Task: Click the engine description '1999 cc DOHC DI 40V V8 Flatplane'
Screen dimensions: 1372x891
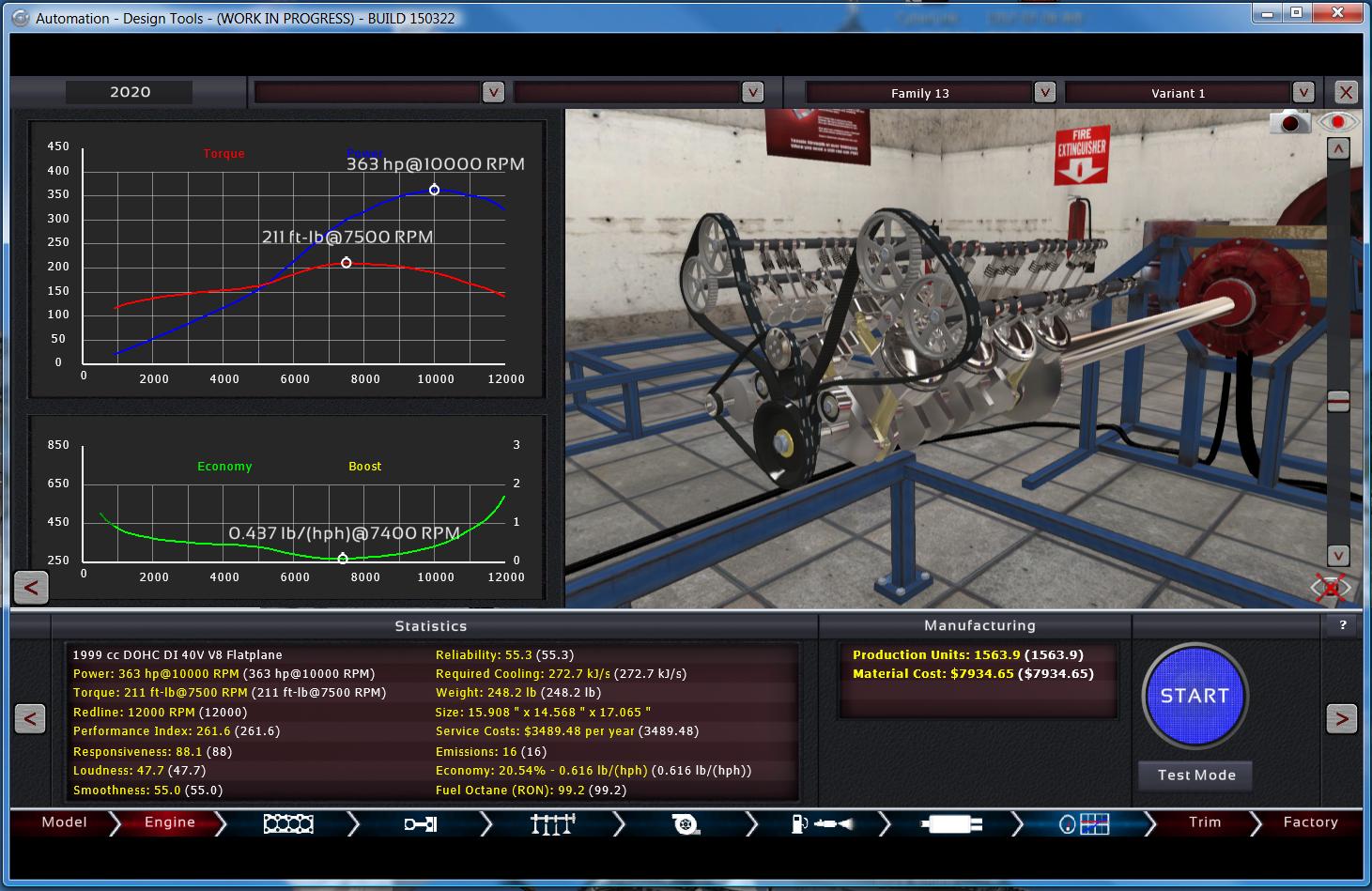Action: tap(177, 655)
